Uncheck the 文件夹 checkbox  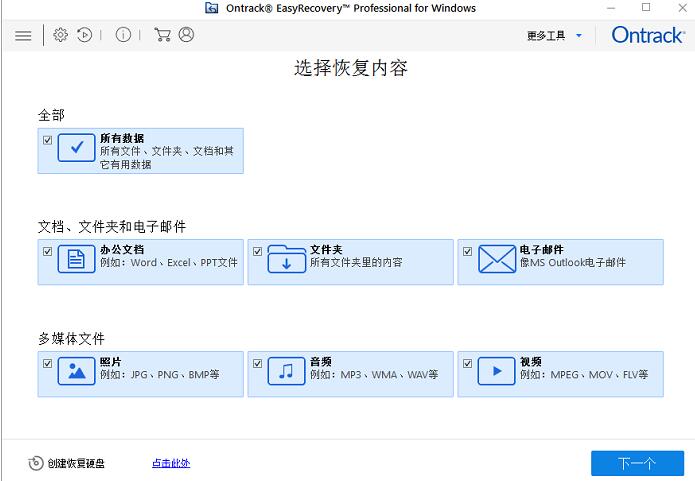pos(258,251)
